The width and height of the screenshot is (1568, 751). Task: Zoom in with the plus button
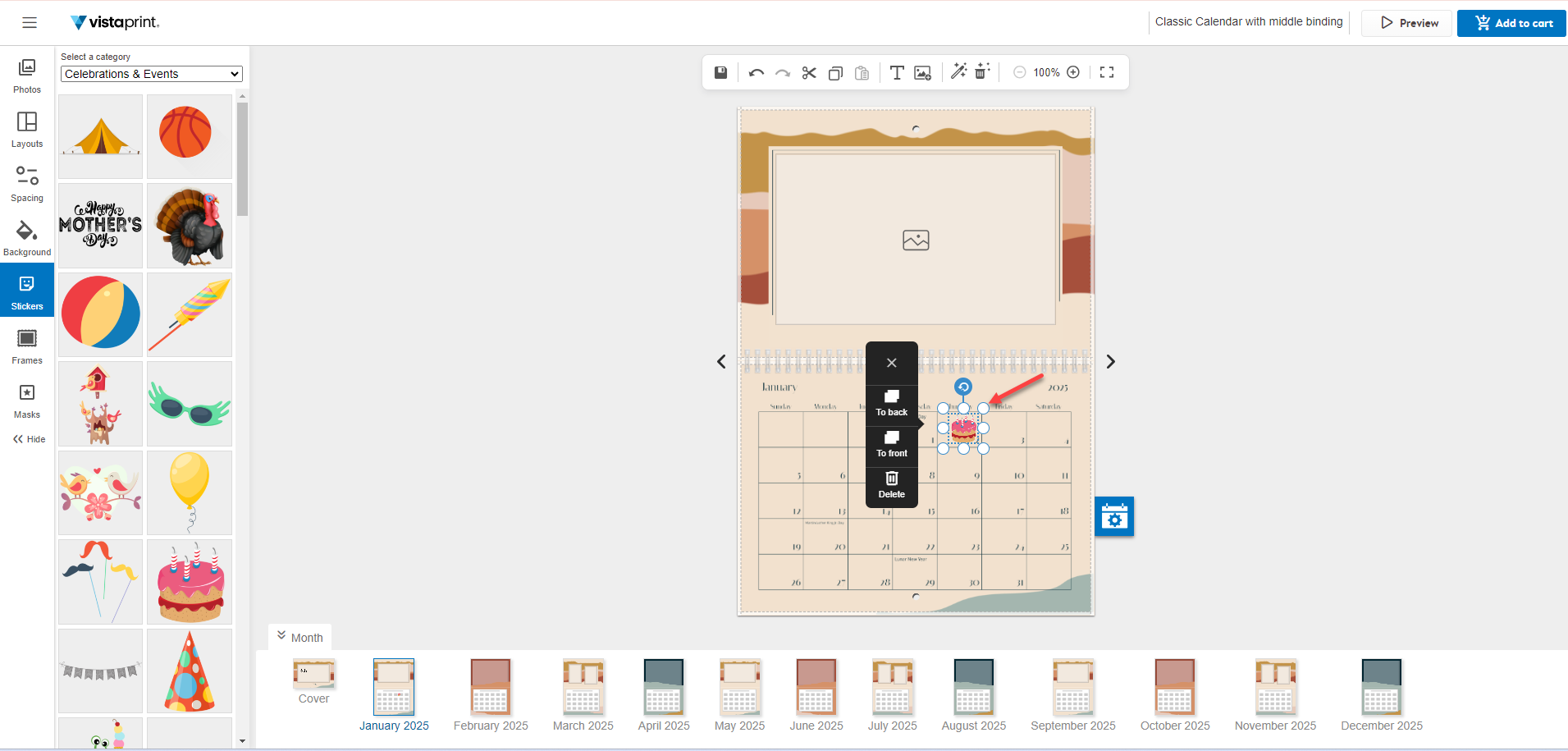pyautogui.click(x=1073, y=72)
